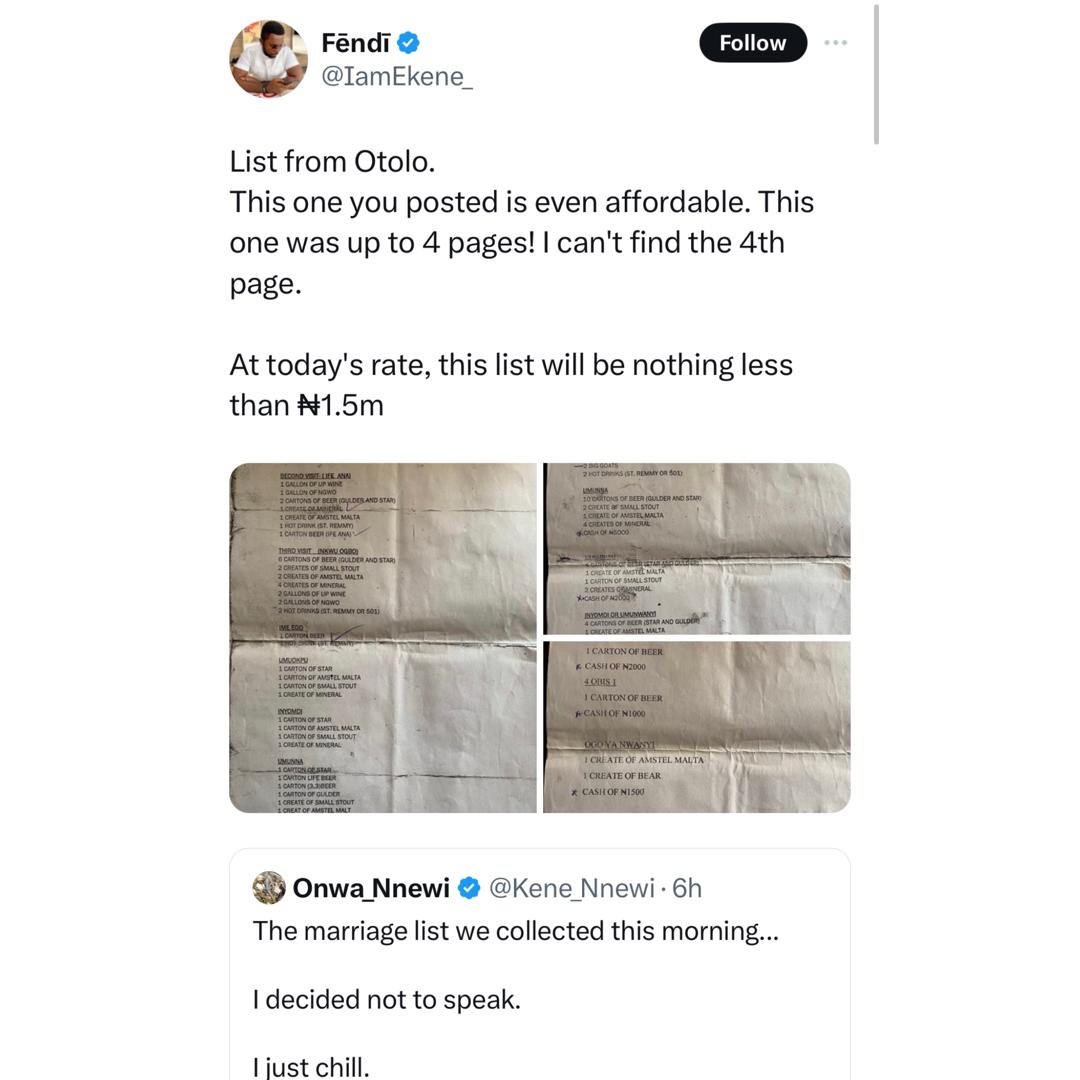This screenshot has height=1080, width=1080.
Task: Open the bottom-right 'Cash of ₦2000' photo
Action: pyautogui.click(x=697, y=727)
